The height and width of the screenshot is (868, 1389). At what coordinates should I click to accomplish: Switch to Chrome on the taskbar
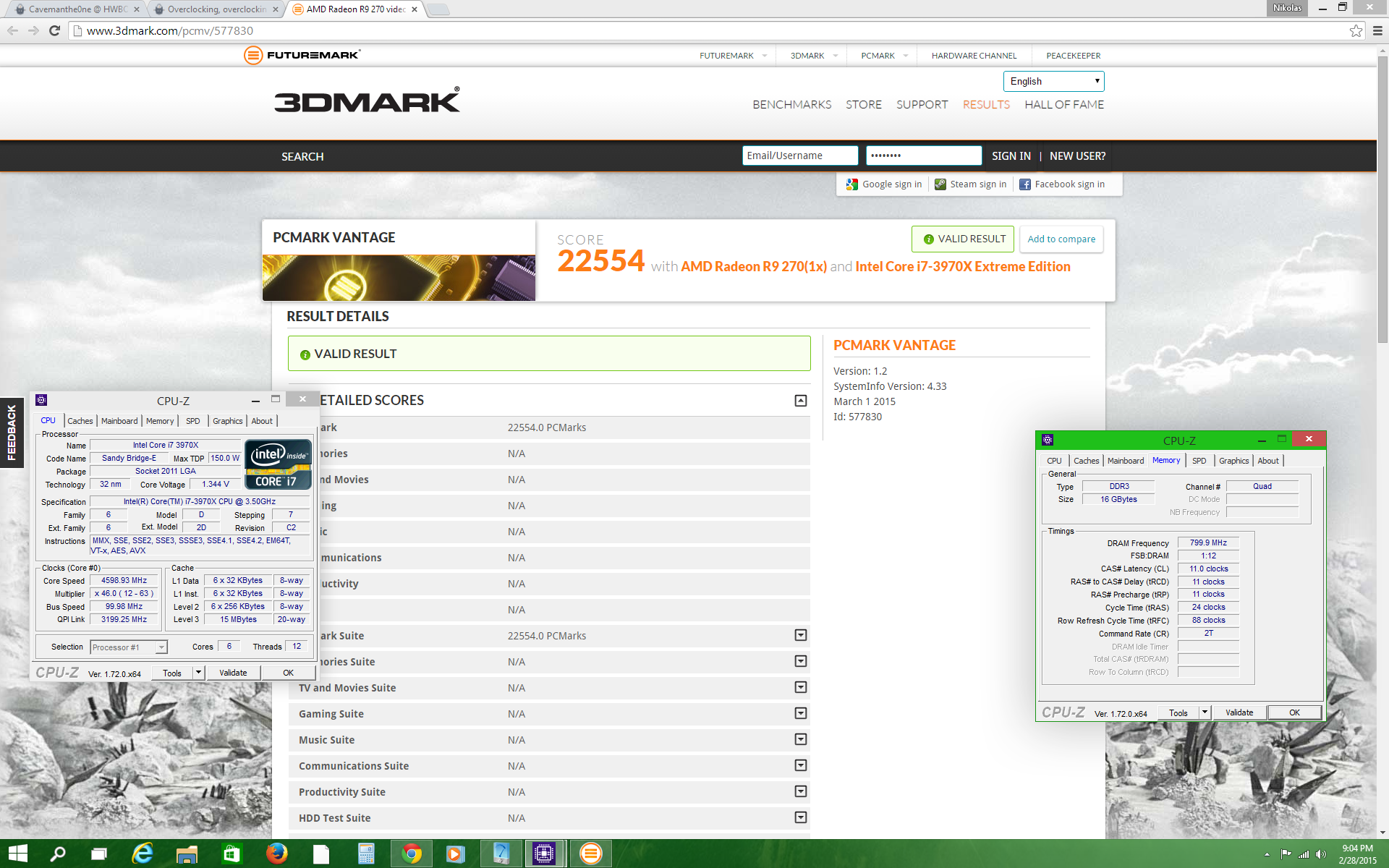point(412,854)
